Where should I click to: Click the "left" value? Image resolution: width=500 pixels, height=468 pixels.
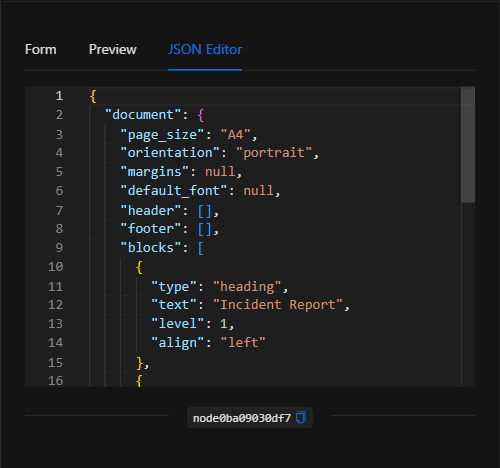pos(243,343)
